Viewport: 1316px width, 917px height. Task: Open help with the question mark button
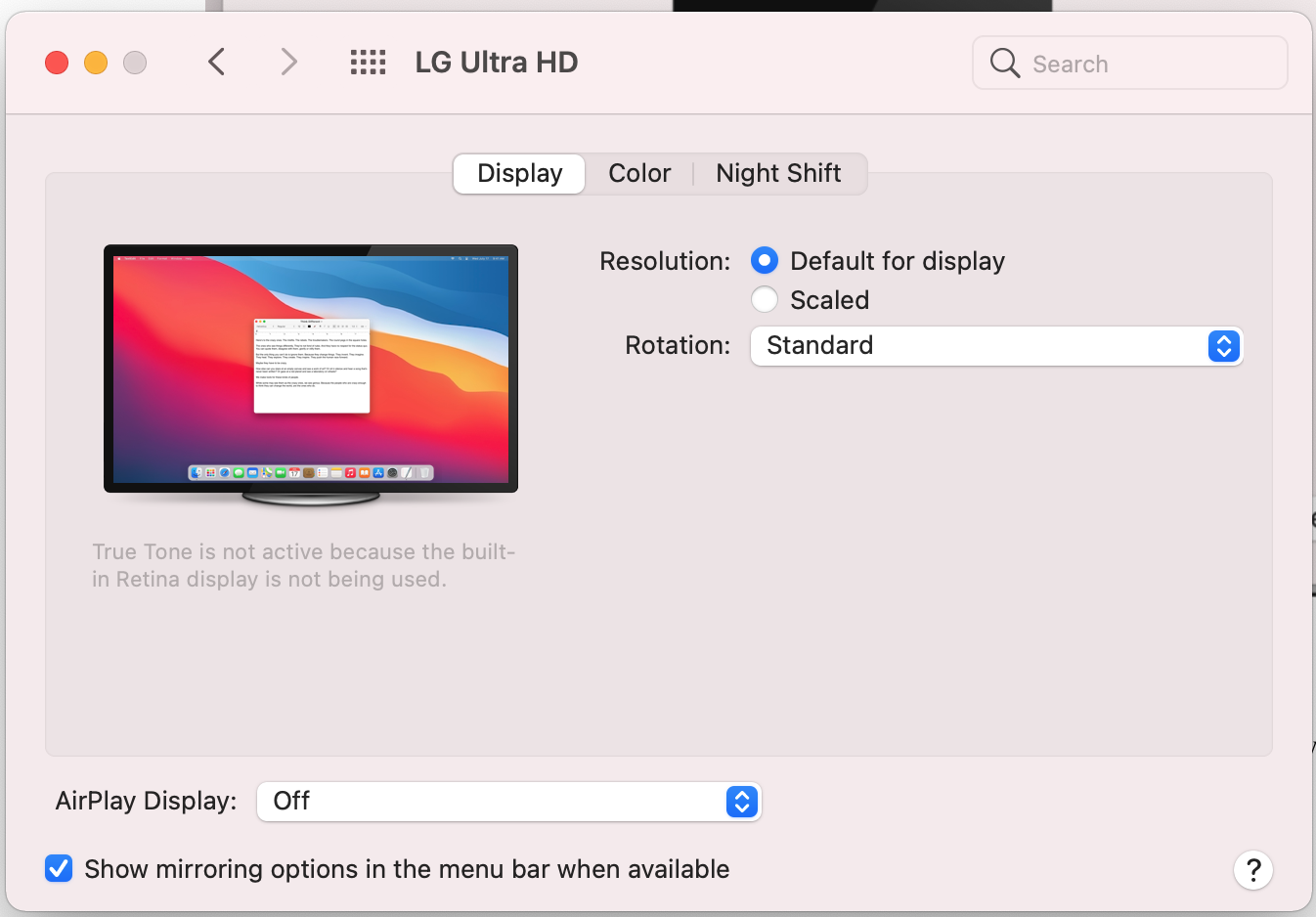tap(1252, 869)
